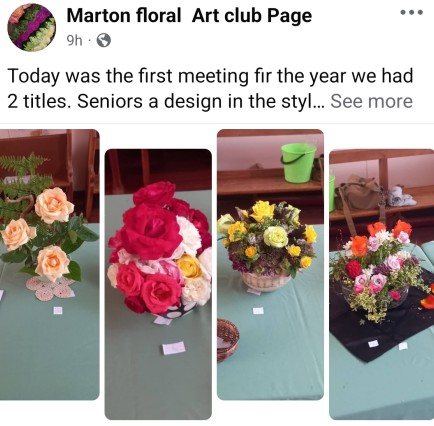The image size is (434, 426).
Task: Open the yellow flower basket photo
Action: pos(270,264)
